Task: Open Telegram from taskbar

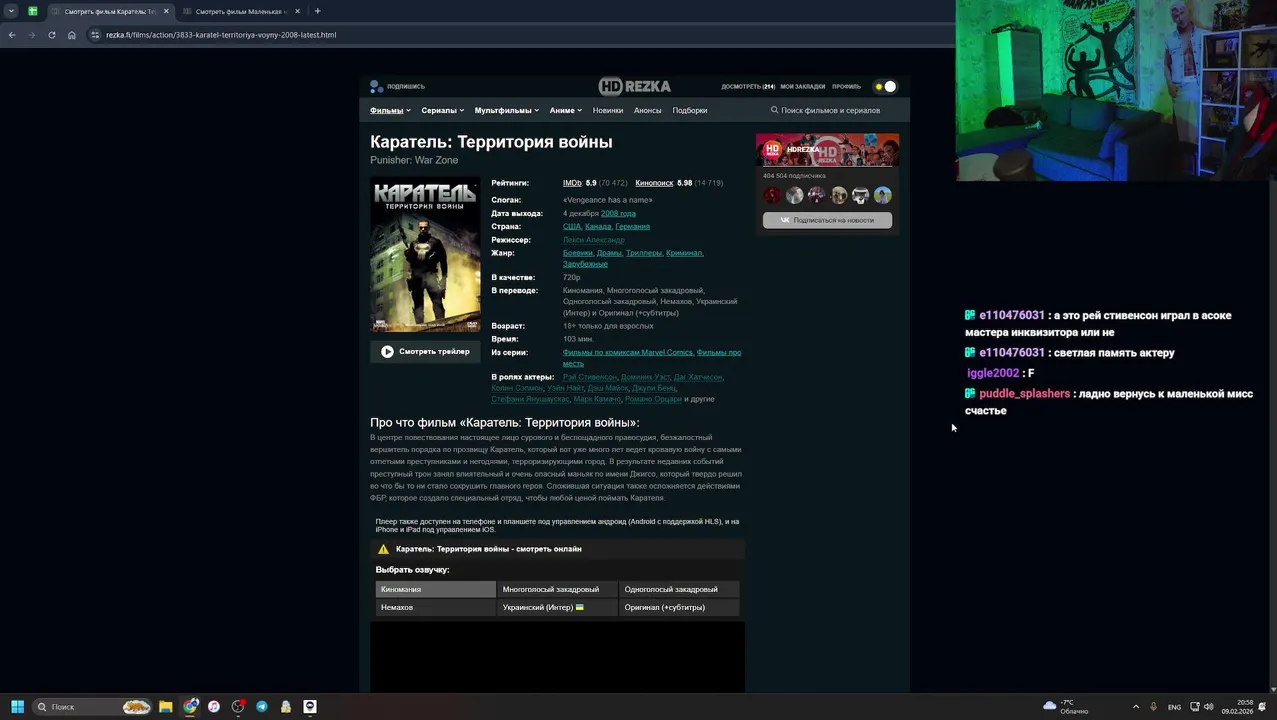Action: tap(262, 707)
